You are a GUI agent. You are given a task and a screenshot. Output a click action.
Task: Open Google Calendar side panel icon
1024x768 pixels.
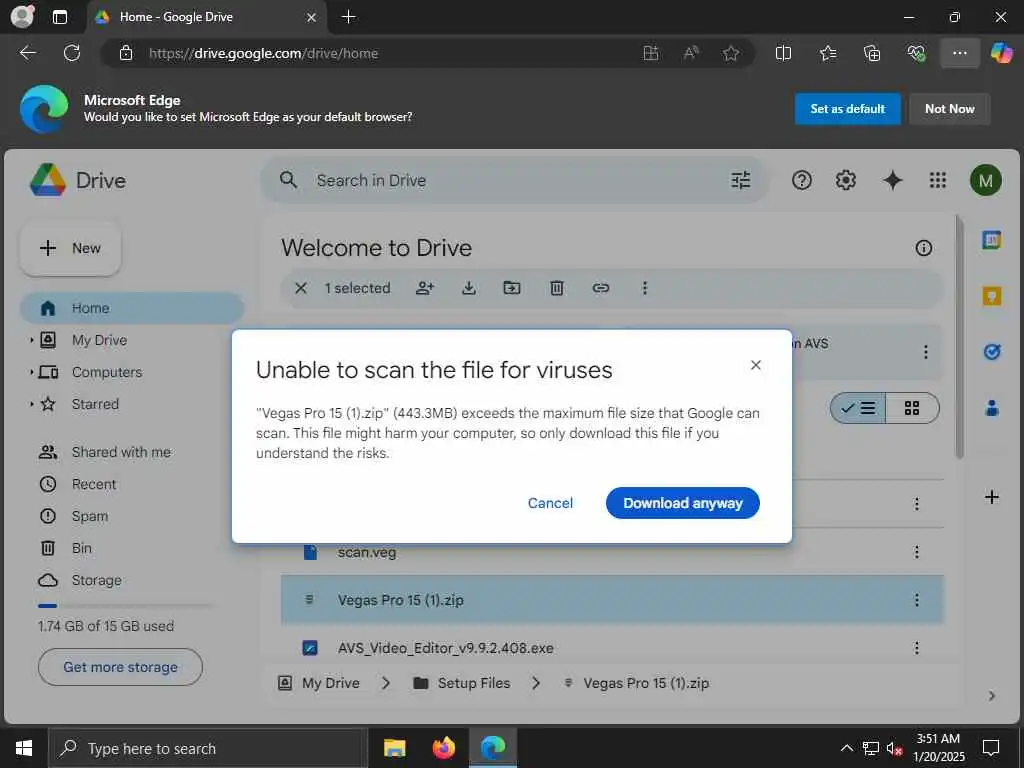(x=991, y=240)
